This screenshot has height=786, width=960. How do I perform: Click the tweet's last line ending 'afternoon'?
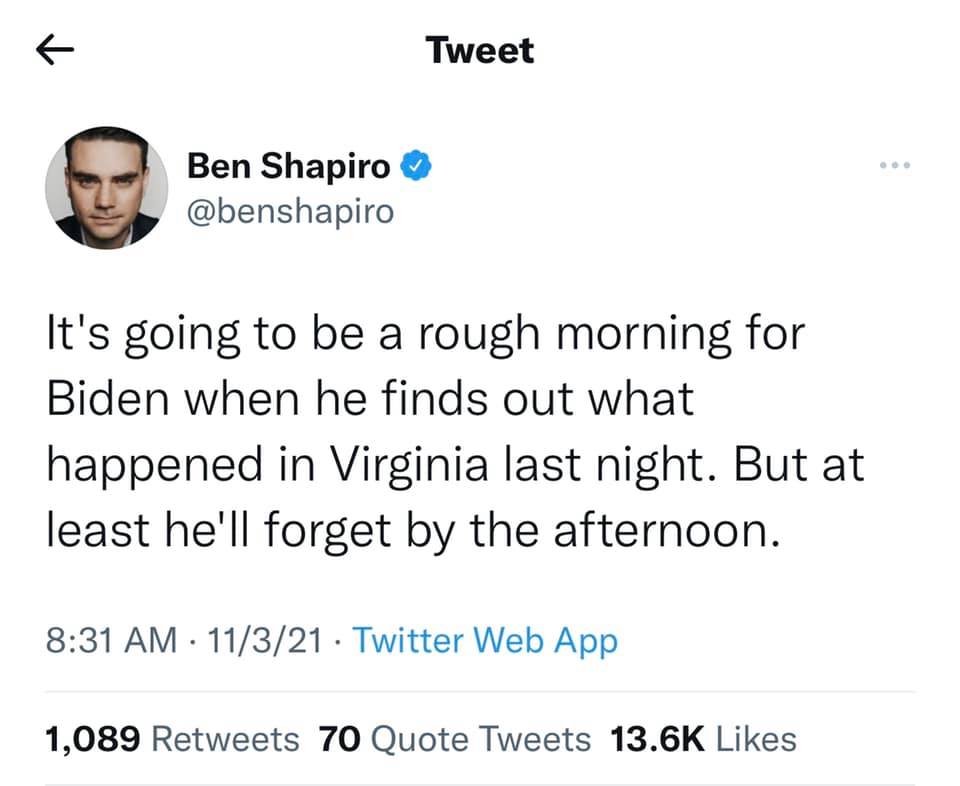pos(412,532)
